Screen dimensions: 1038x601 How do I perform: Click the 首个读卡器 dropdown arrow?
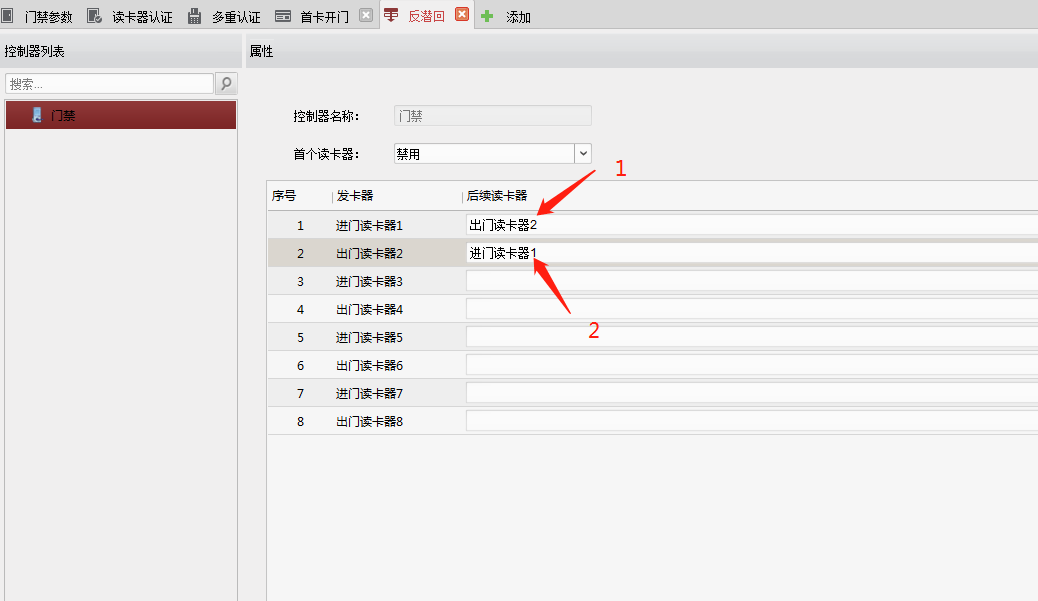(582, 153)
